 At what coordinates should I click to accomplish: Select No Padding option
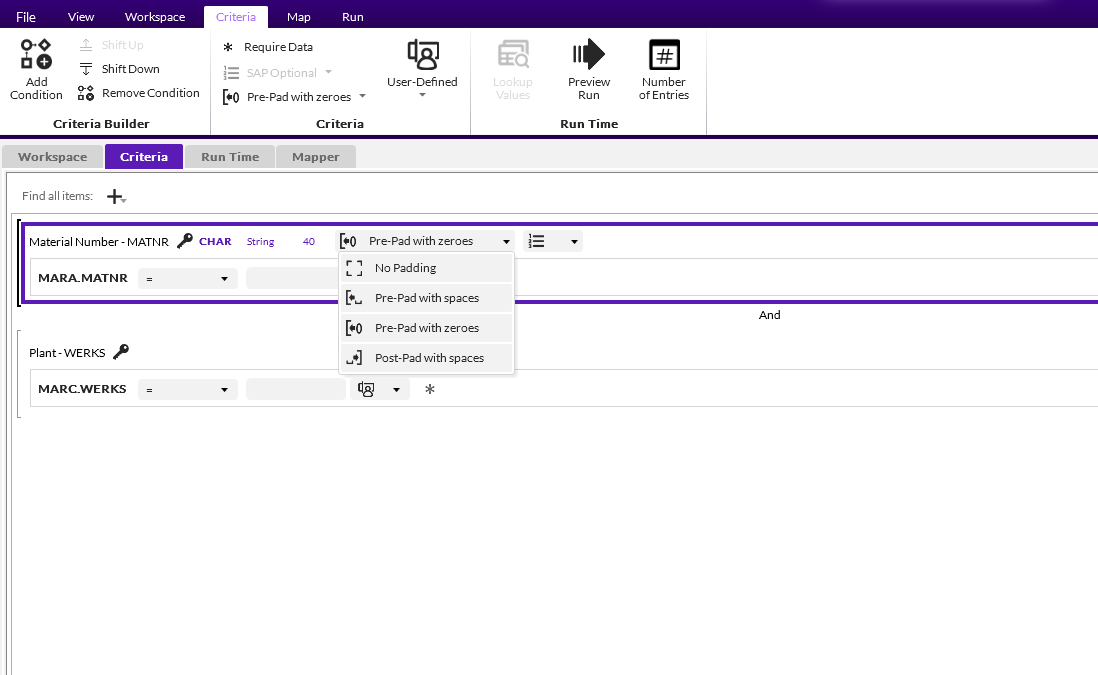point(426,268)
